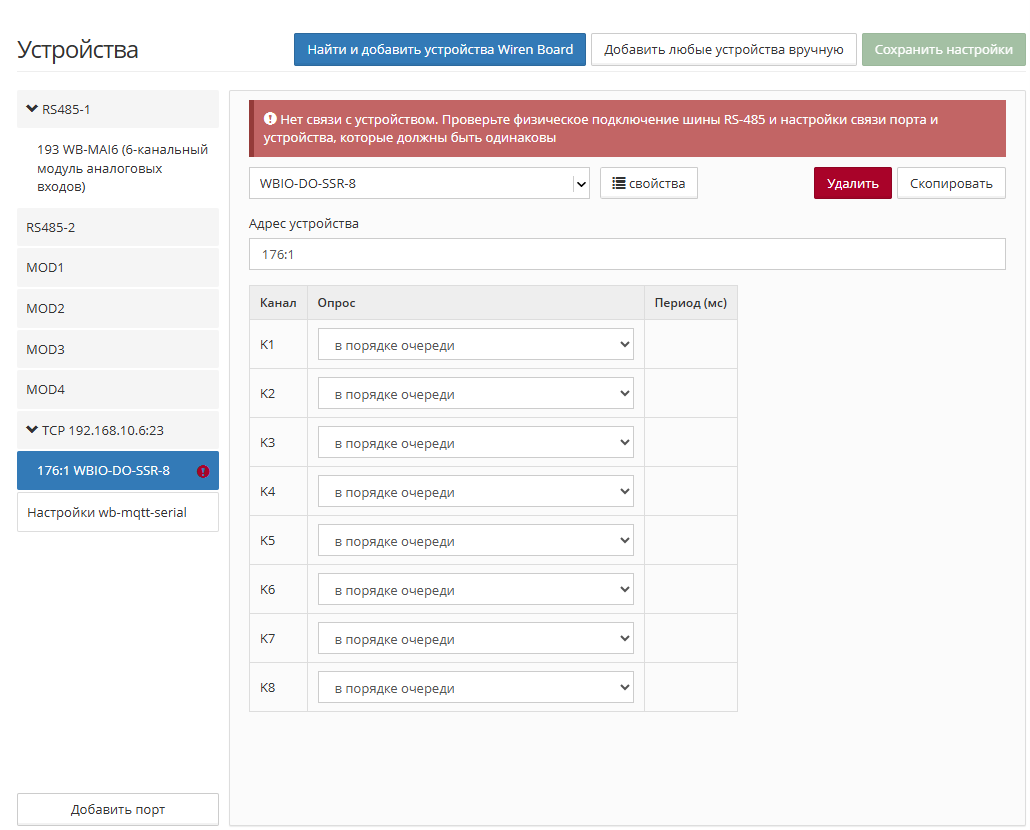Click the Адрес устройства label
The width and height of the screenshot is (1030, 830).
303,223
